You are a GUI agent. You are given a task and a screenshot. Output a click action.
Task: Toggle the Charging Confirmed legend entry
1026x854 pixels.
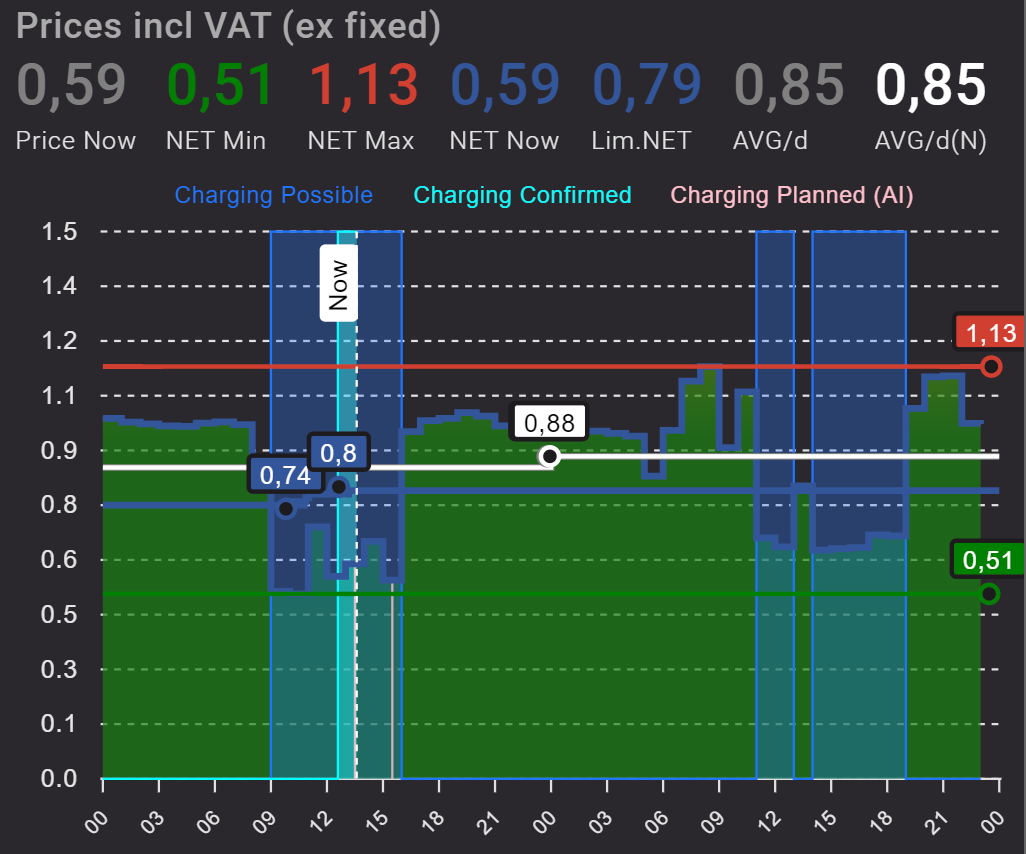(522, 195)
